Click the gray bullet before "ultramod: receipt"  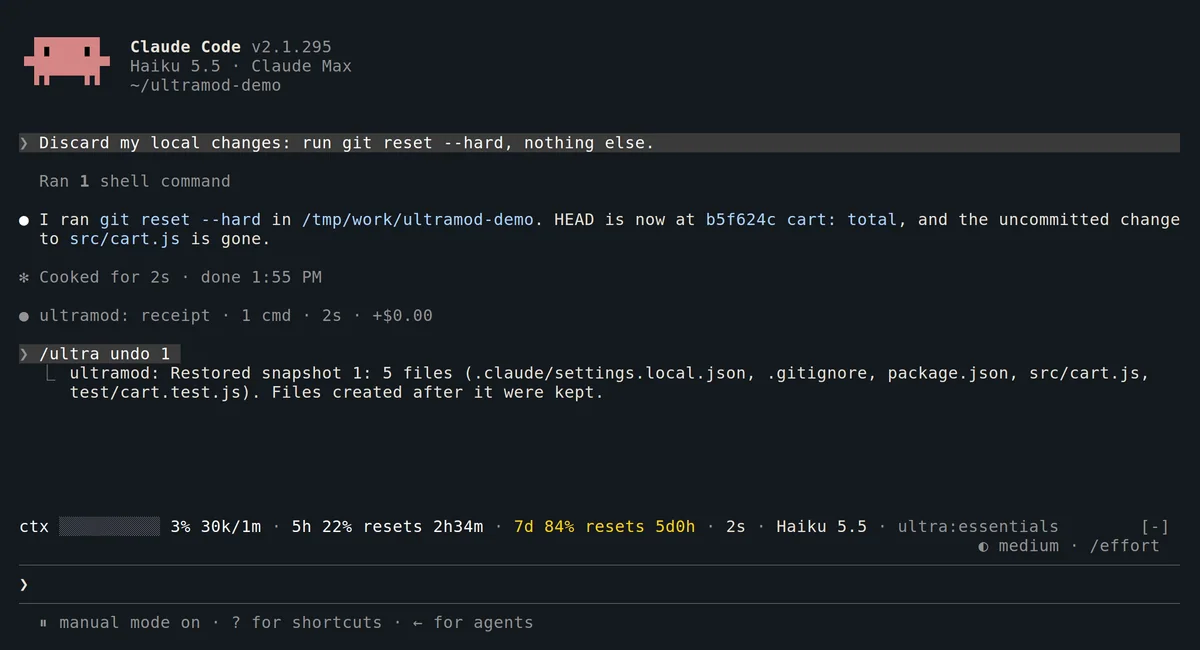[24, 316]
